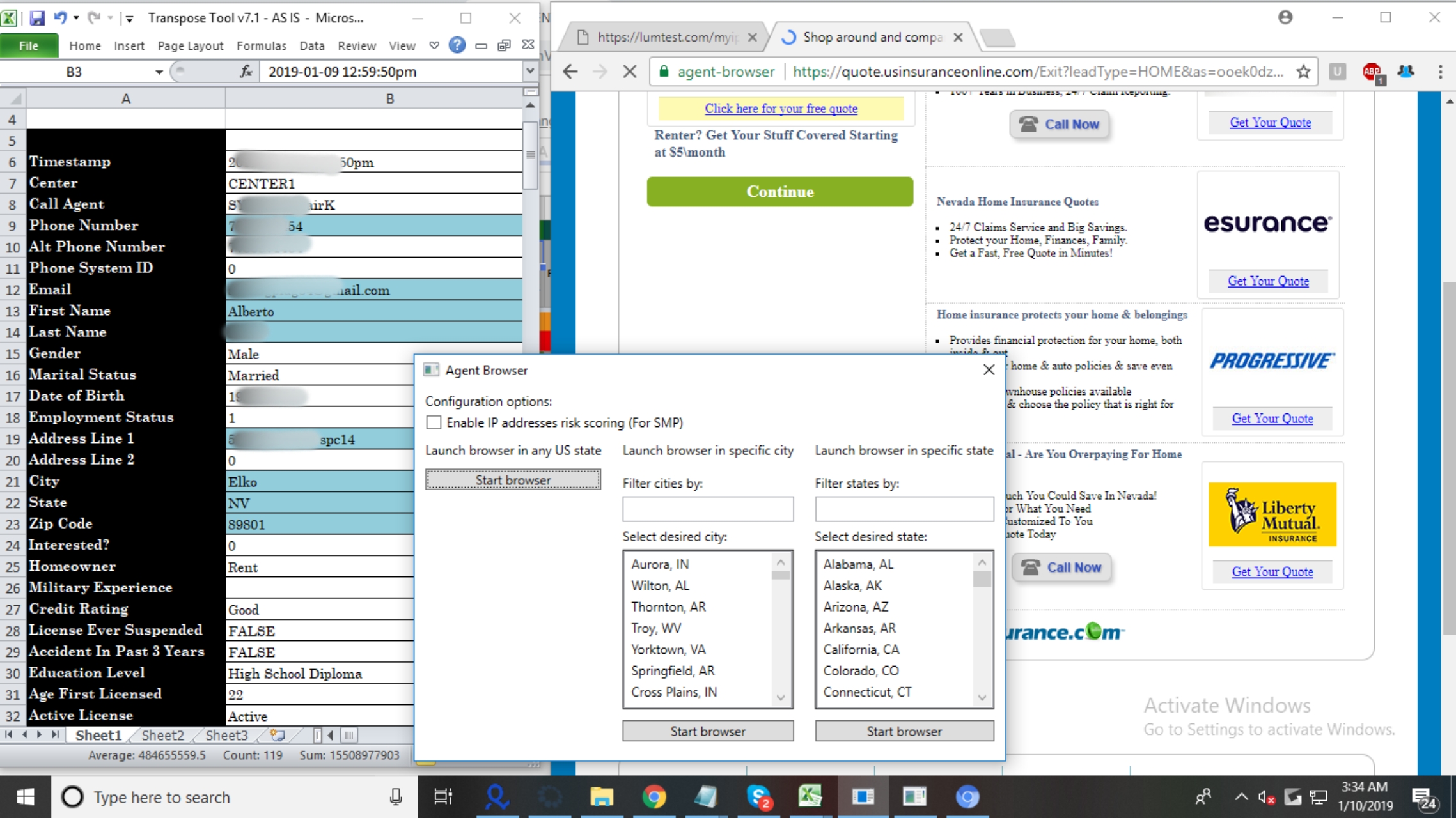Select California, CA in state list

[x=861, y=649]
